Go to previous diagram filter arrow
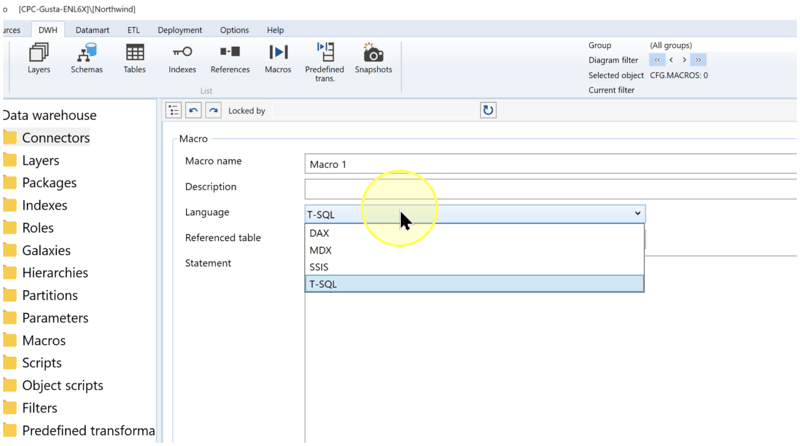This screenshot has height=446, width=800. point(671,60)
